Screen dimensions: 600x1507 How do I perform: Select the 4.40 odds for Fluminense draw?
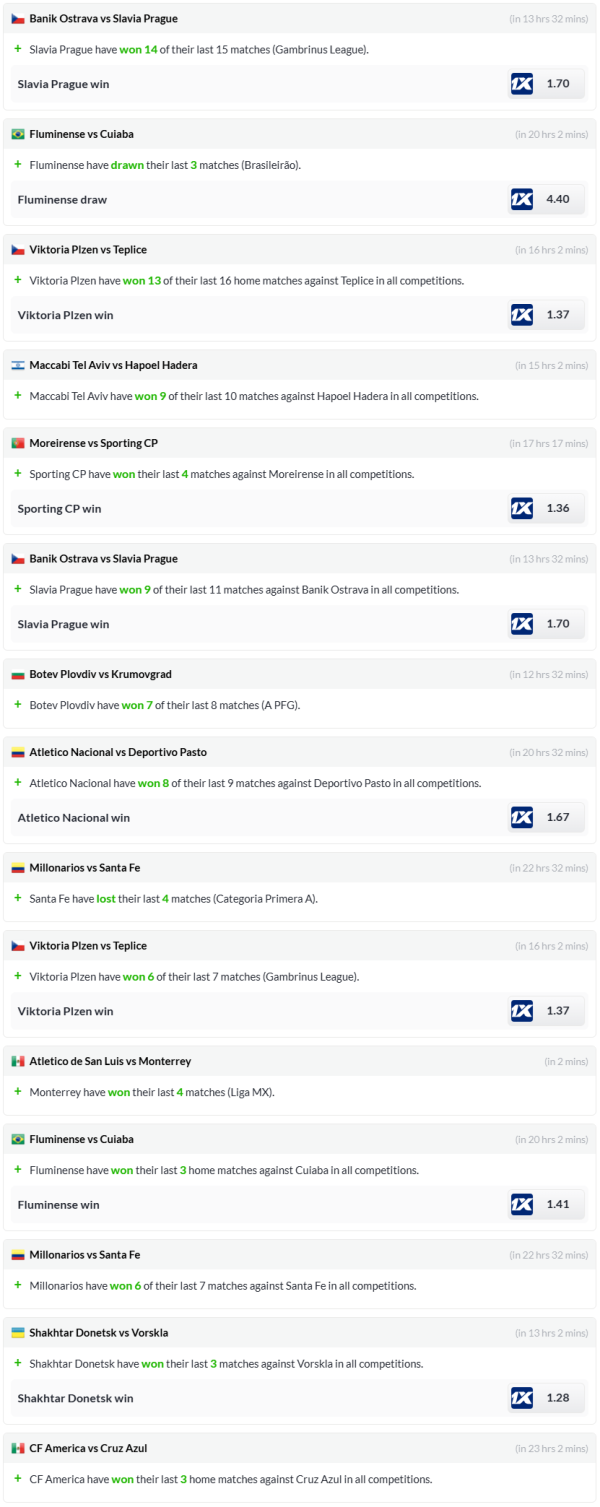click(558, 199)
